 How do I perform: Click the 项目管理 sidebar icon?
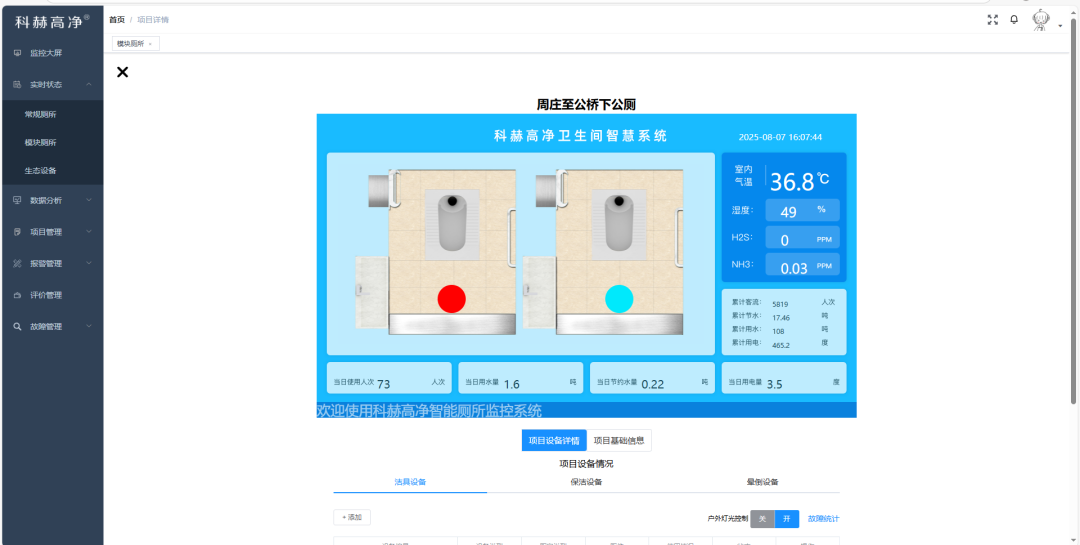[x=17, y=232]
